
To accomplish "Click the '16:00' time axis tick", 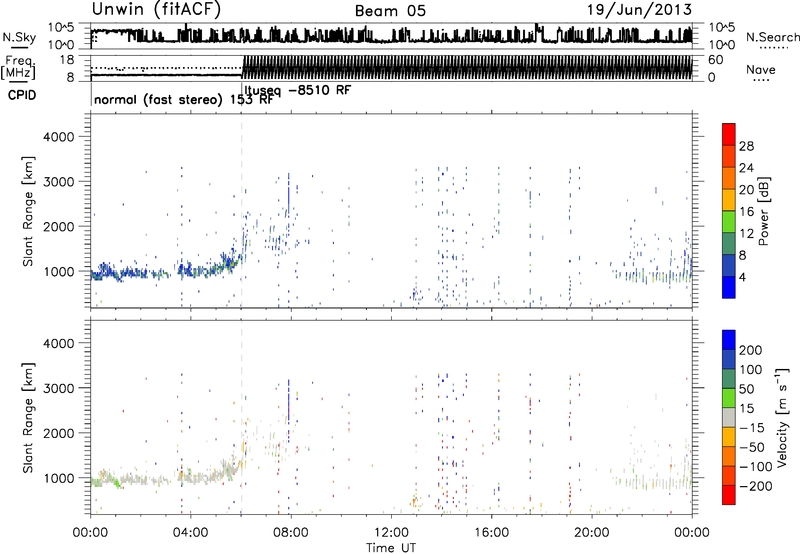I will [x=491, y=533].
